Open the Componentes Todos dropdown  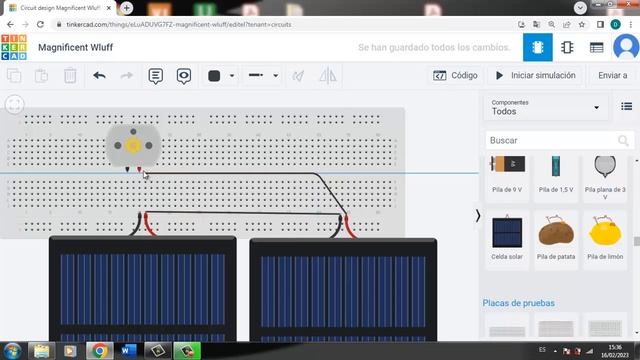point(546,108)
